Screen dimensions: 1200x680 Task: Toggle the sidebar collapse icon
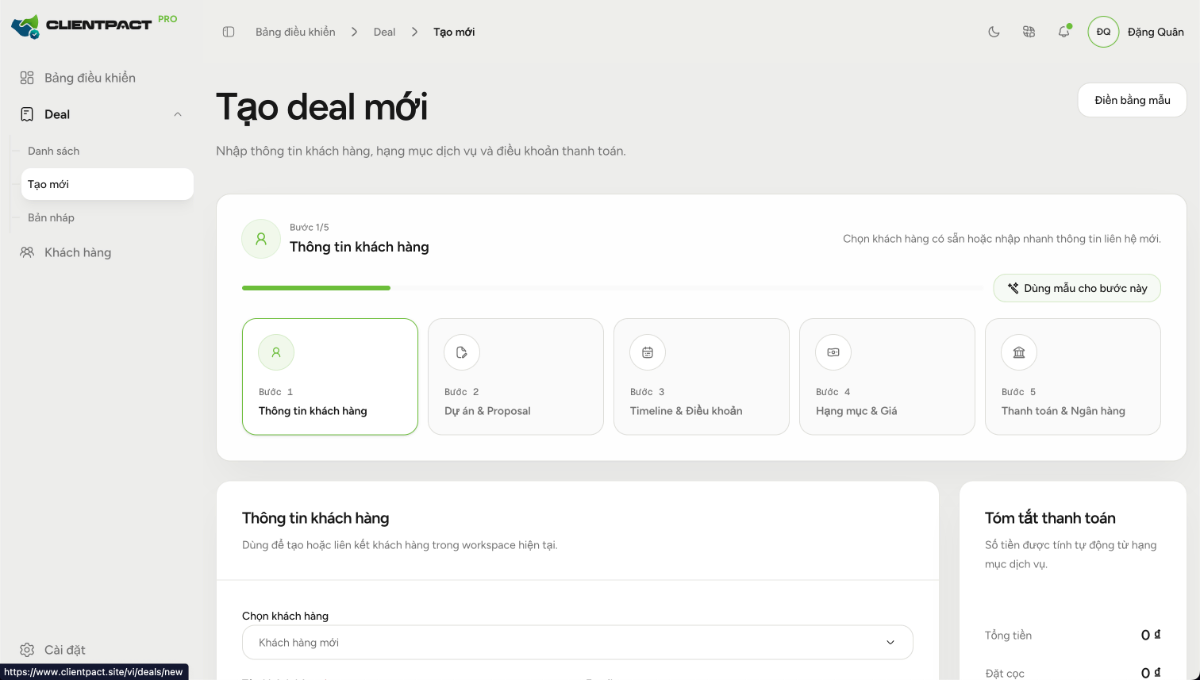point(228,32)
